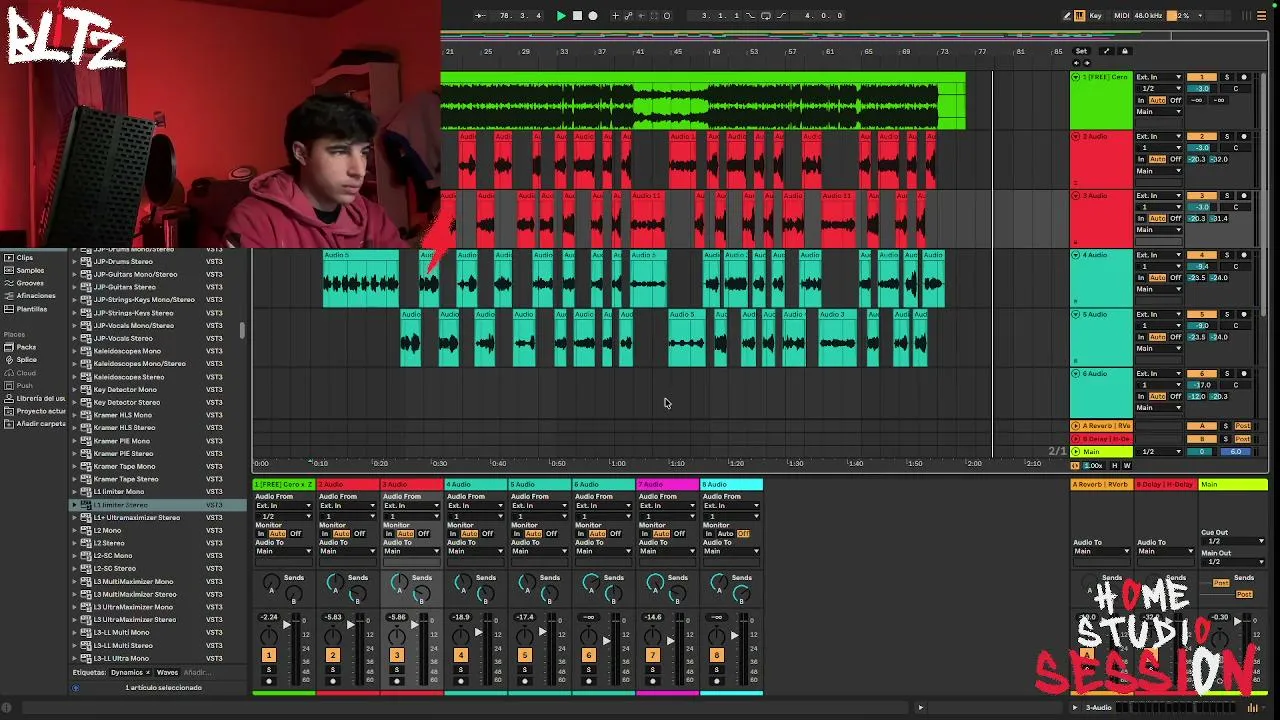Open Plantillas category in browser
Image resolution: width=1280 pixels, height=720 pixels.
32,309
